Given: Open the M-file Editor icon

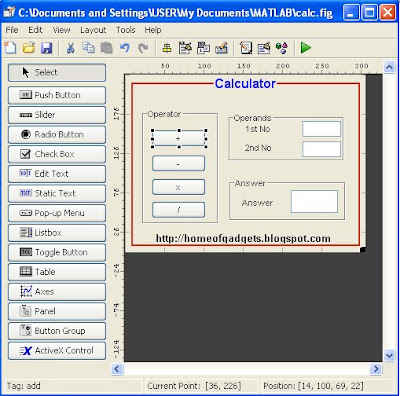Looking at the screenshot, I should pyautogui.click(x=246, y=48).
